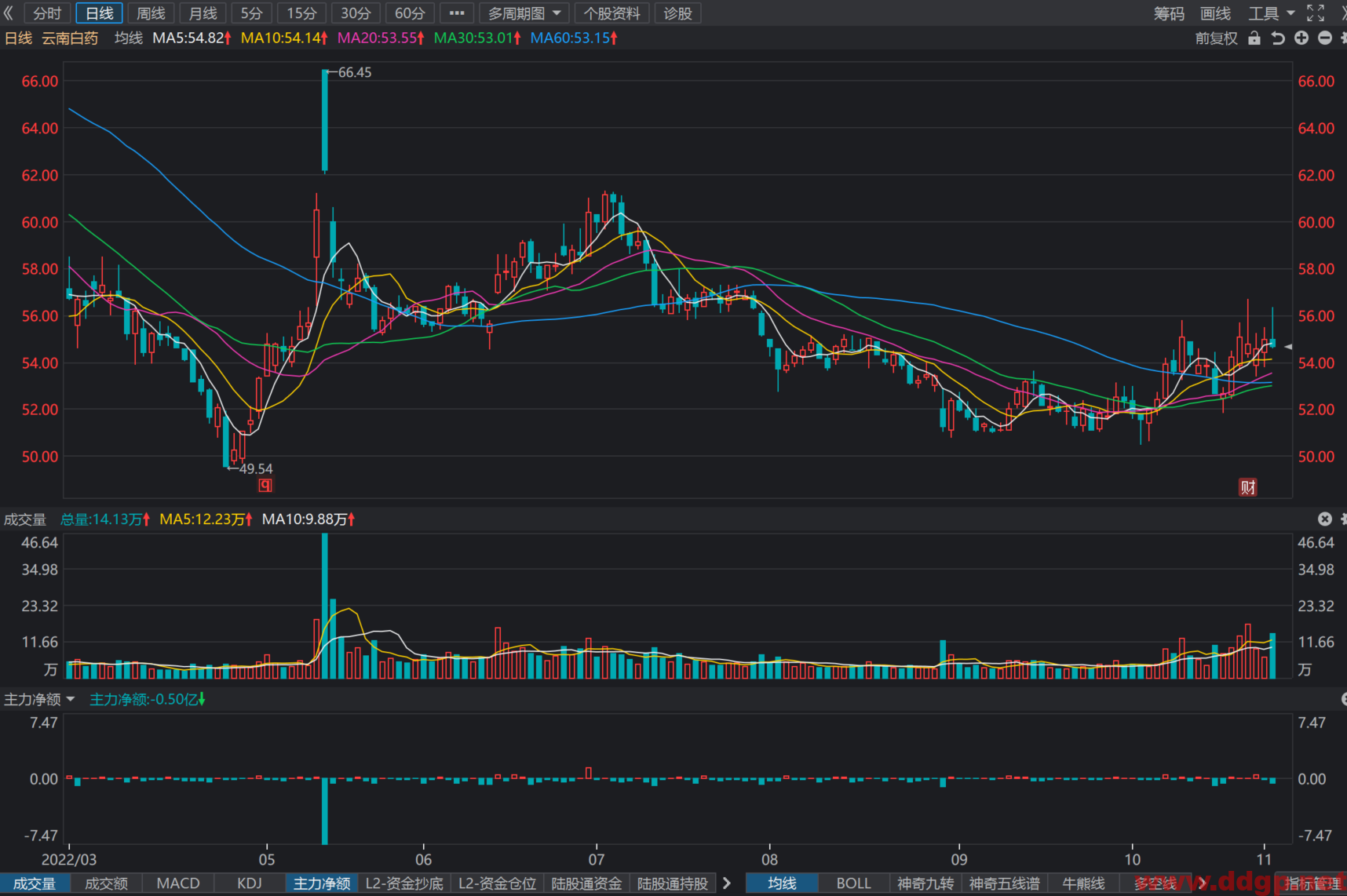The height and width of the screenshot is (896, 1347).
Task: Click MA5:54.82 indicator label
Action: [192, 38]
